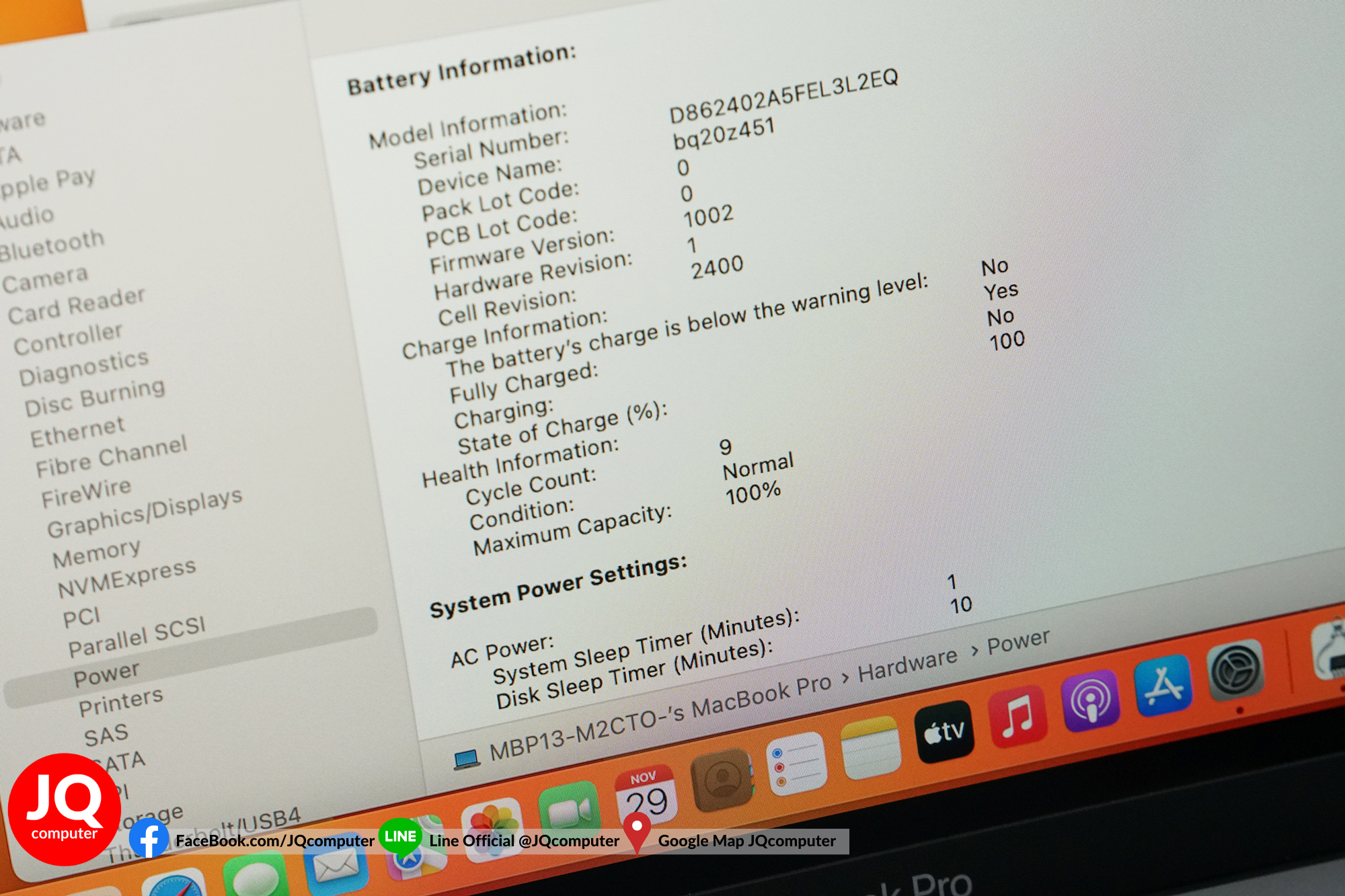Click the System Power Settings heading
Image resolution: width=1345 pixels, height=896 pixels.
[x=558, y=586]
